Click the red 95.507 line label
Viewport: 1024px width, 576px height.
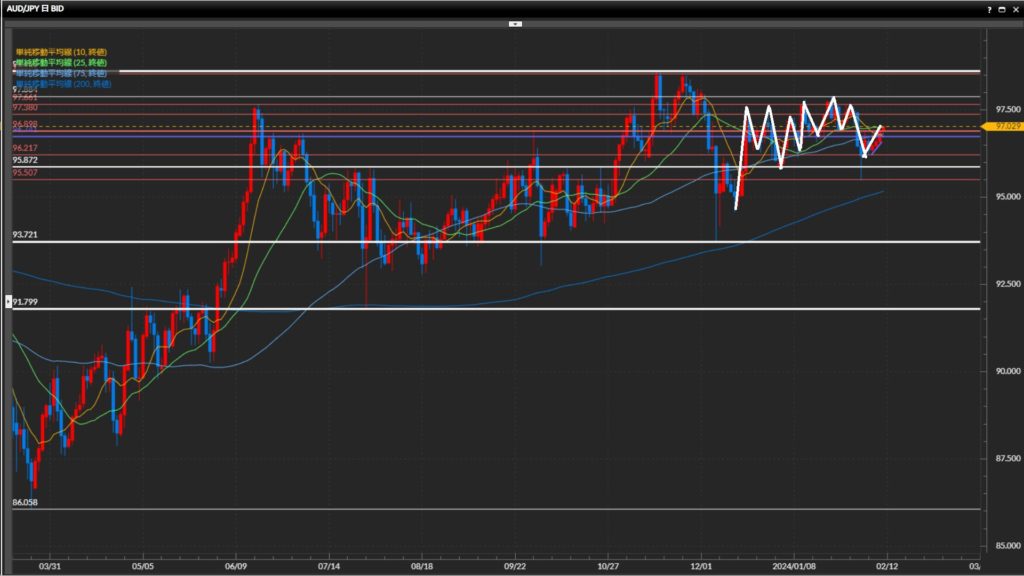[26, 173]
